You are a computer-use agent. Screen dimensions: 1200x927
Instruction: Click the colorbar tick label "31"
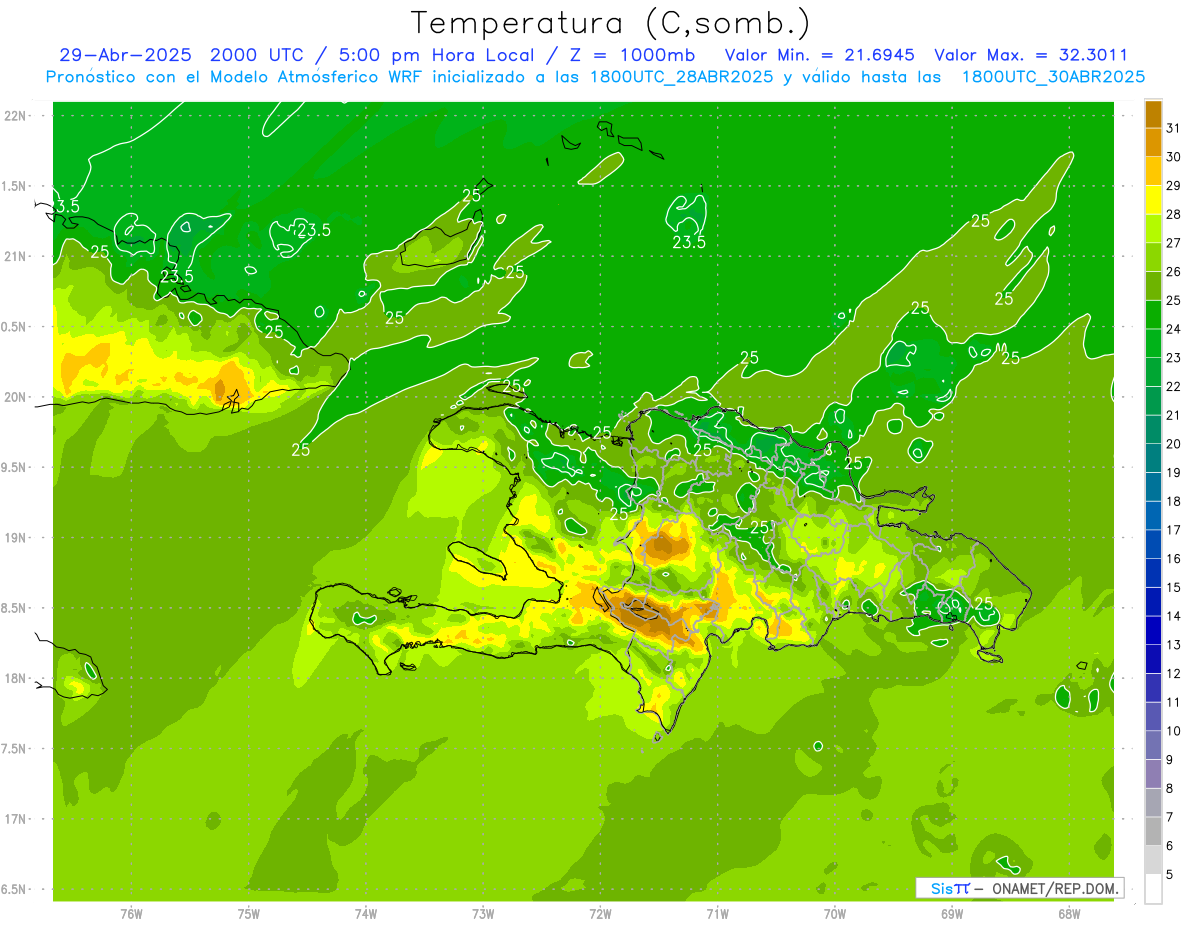pos(1174,128)
